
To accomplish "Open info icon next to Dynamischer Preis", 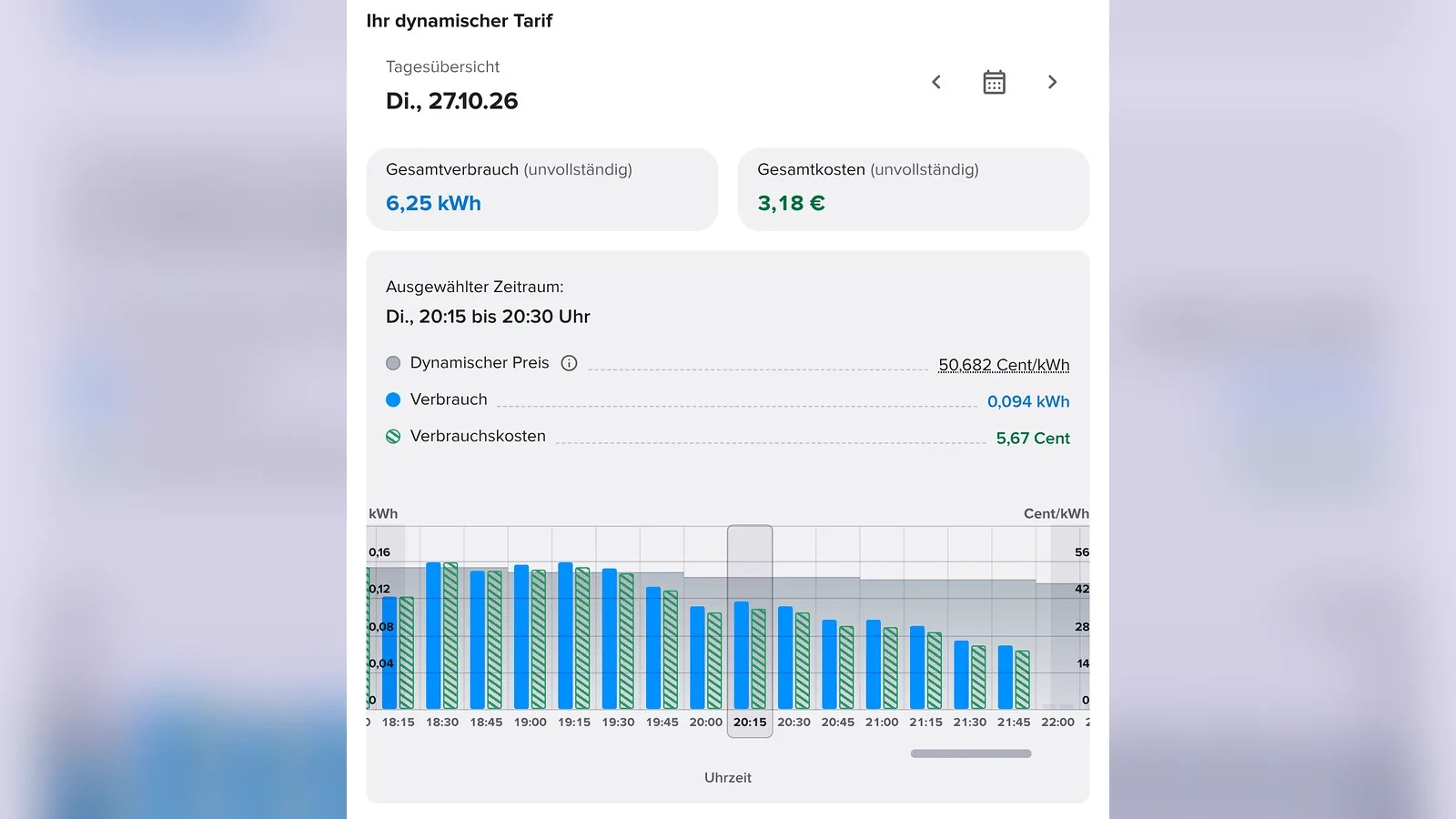I will pyautogui.click(x=569, y=363).
